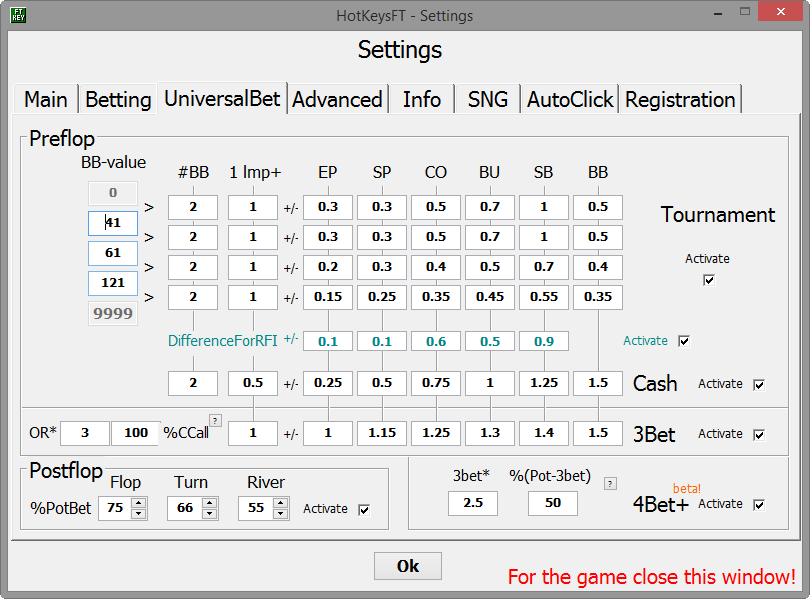The width and height of the screenshot is (810, 599).
Task: Toggle the 3Bet Activate checkbox
Action: point(759,435)
